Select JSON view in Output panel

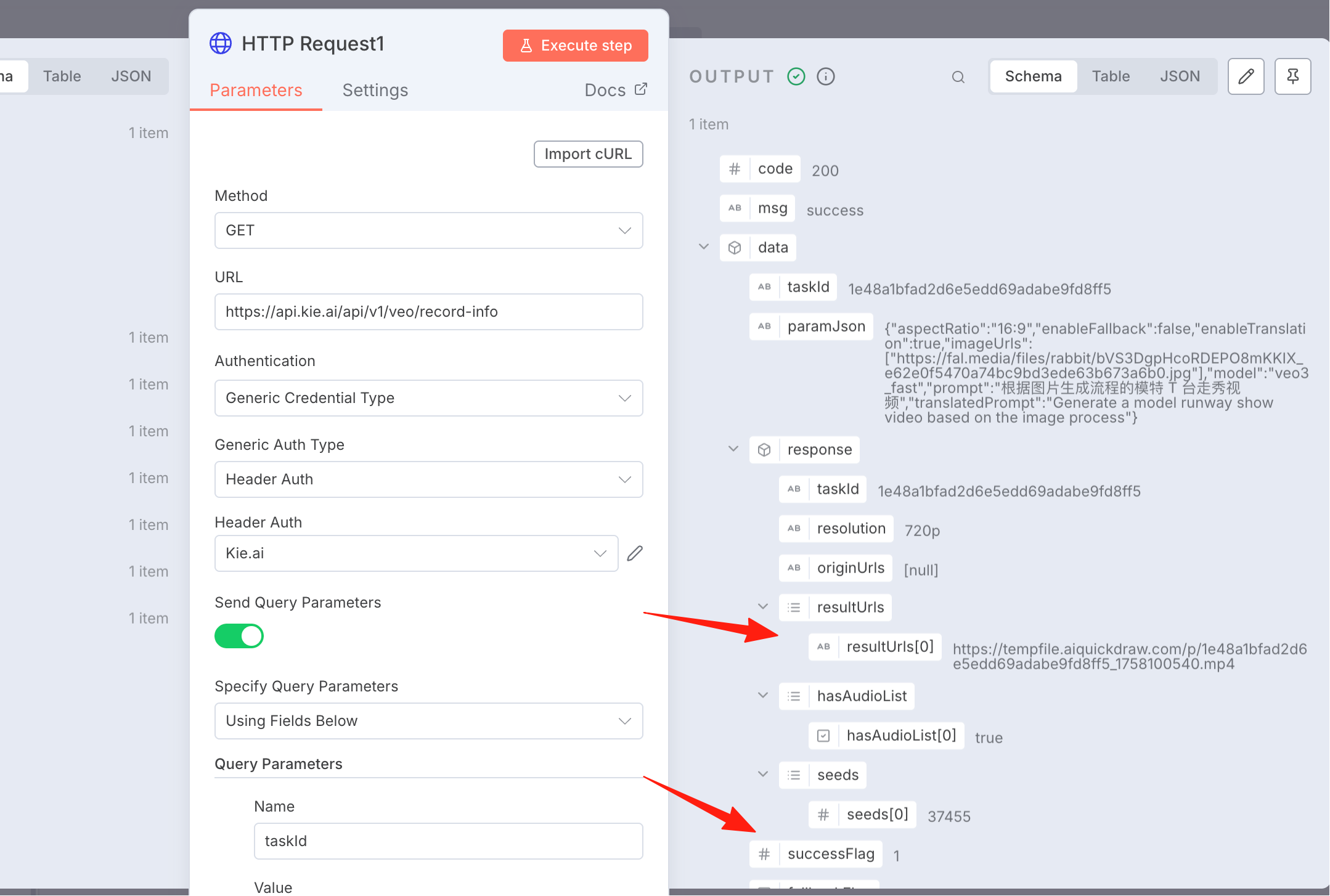tap(1180, 76)
